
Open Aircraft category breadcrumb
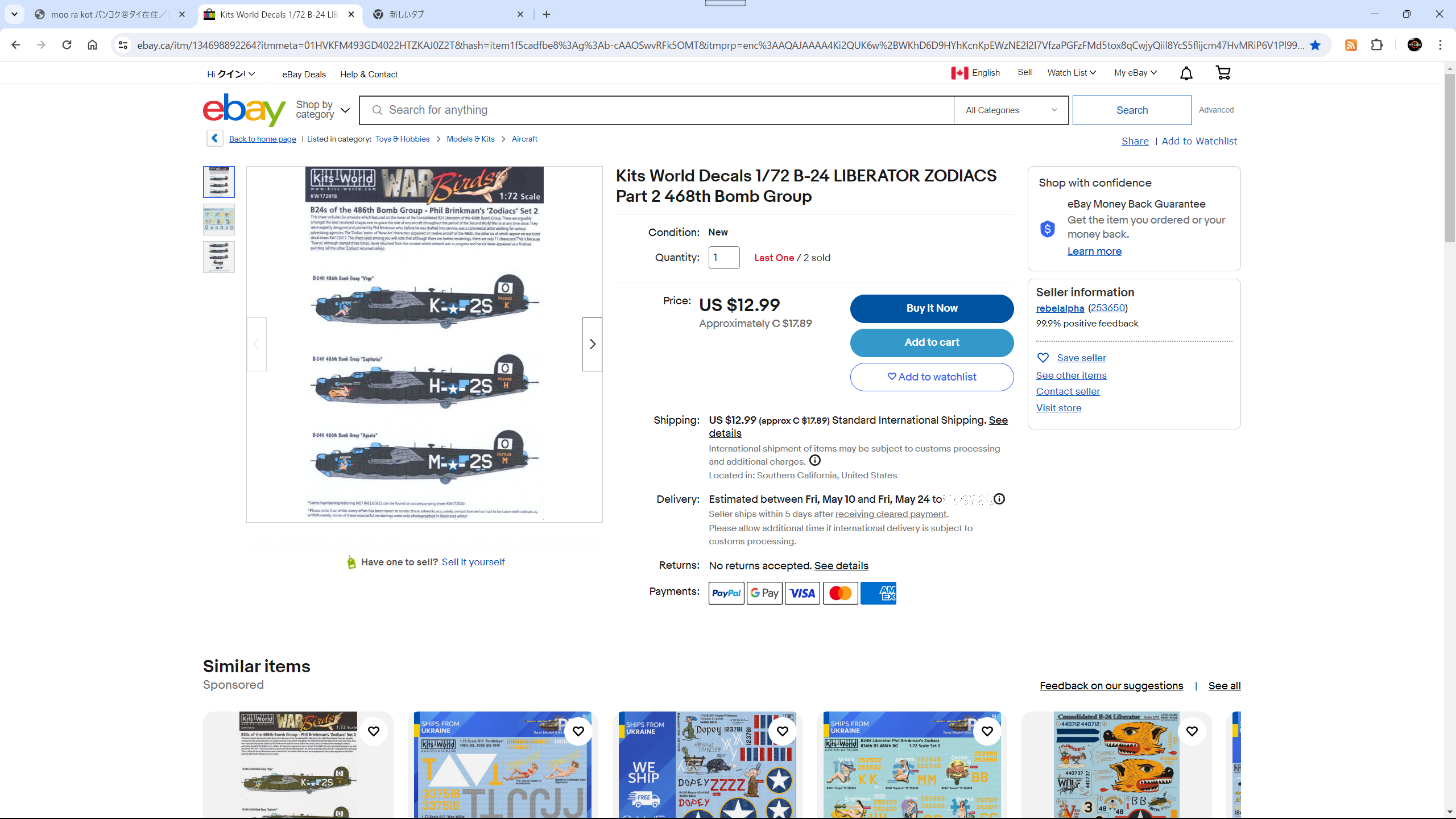(524, 139)
